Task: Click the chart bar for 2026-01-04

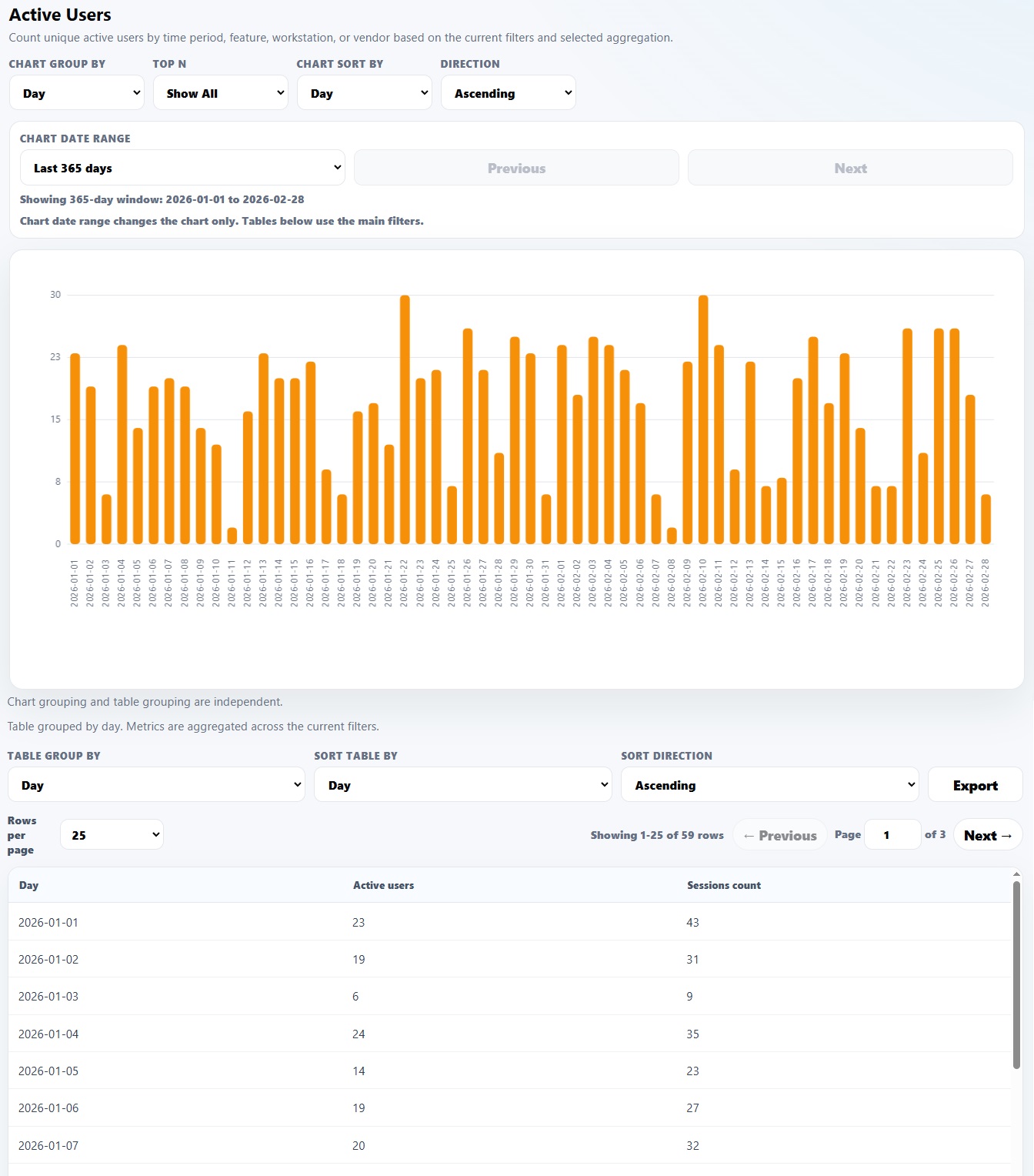Action: coord(122,445)
